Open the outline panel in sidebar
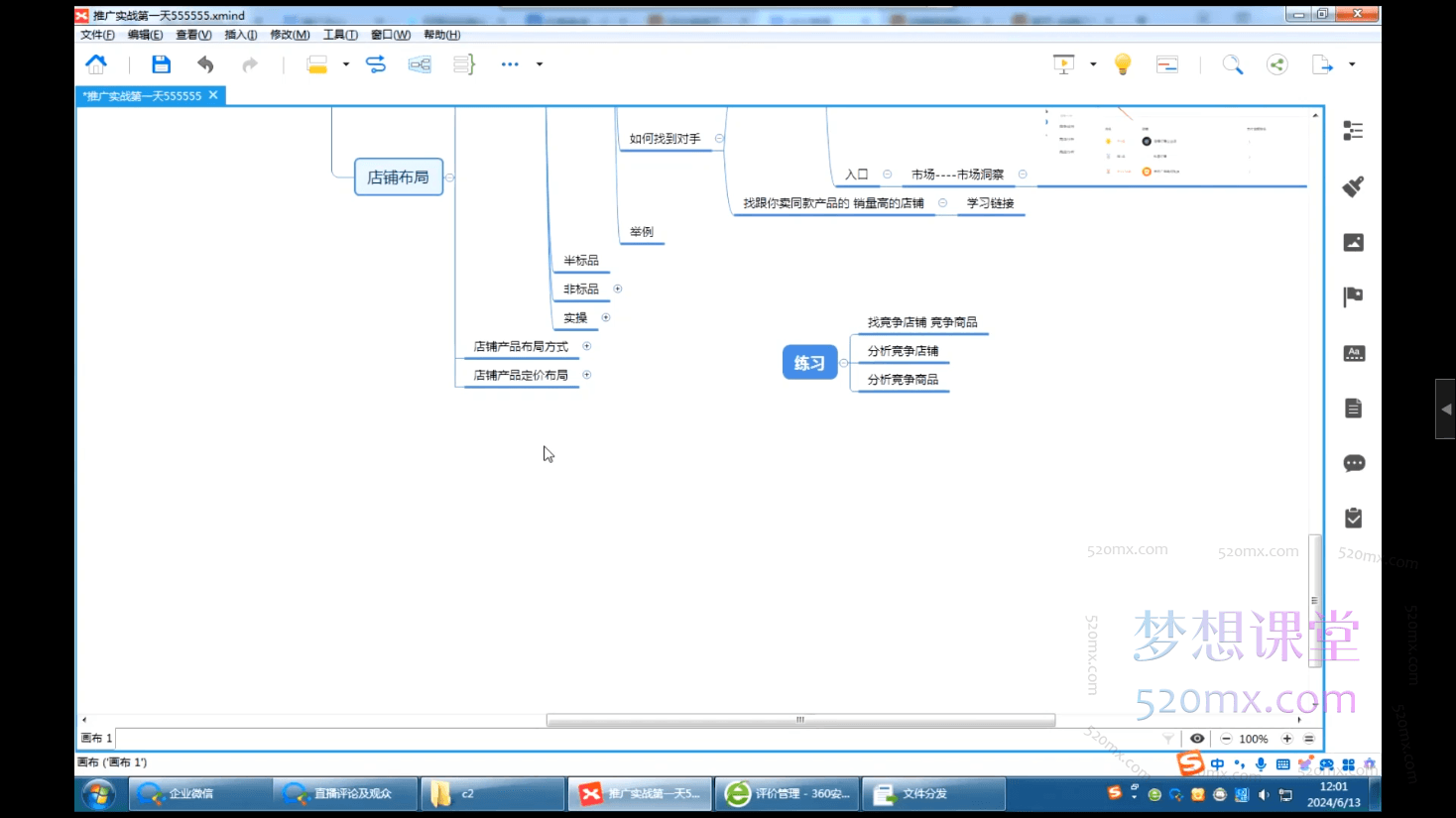Viewport: 1456px width, 818px height. click(x=1353, y=131)
